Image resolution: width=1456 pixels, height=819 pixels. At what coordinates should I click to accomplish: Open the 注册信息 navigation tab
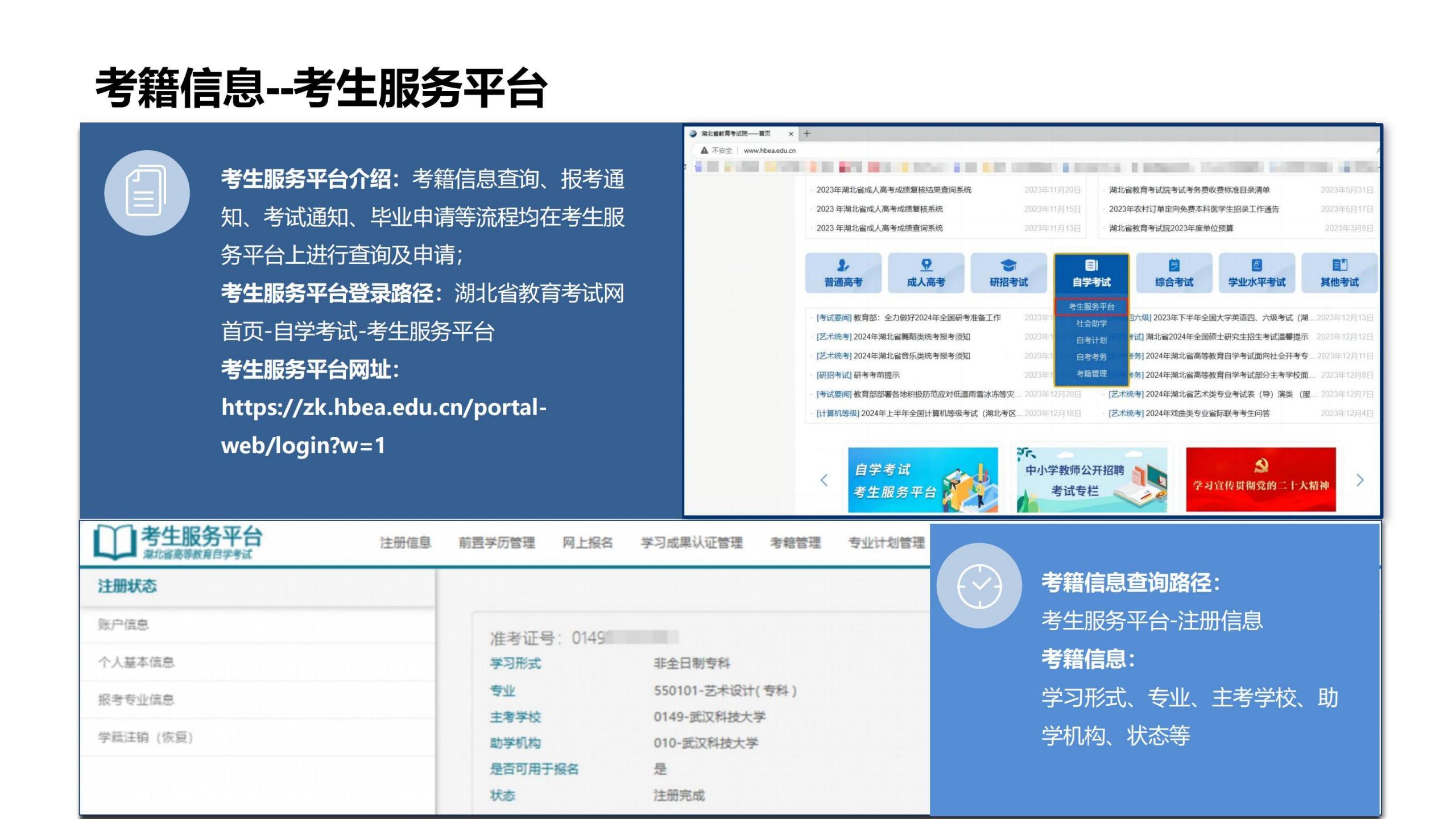tap(406, 543)
